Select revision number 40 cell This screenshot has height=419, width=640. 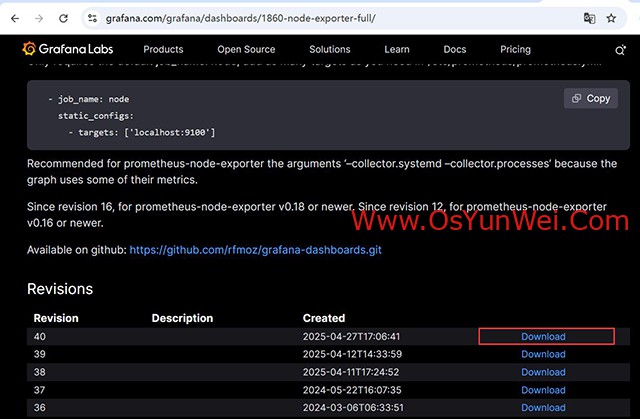(x=40, y=337)
